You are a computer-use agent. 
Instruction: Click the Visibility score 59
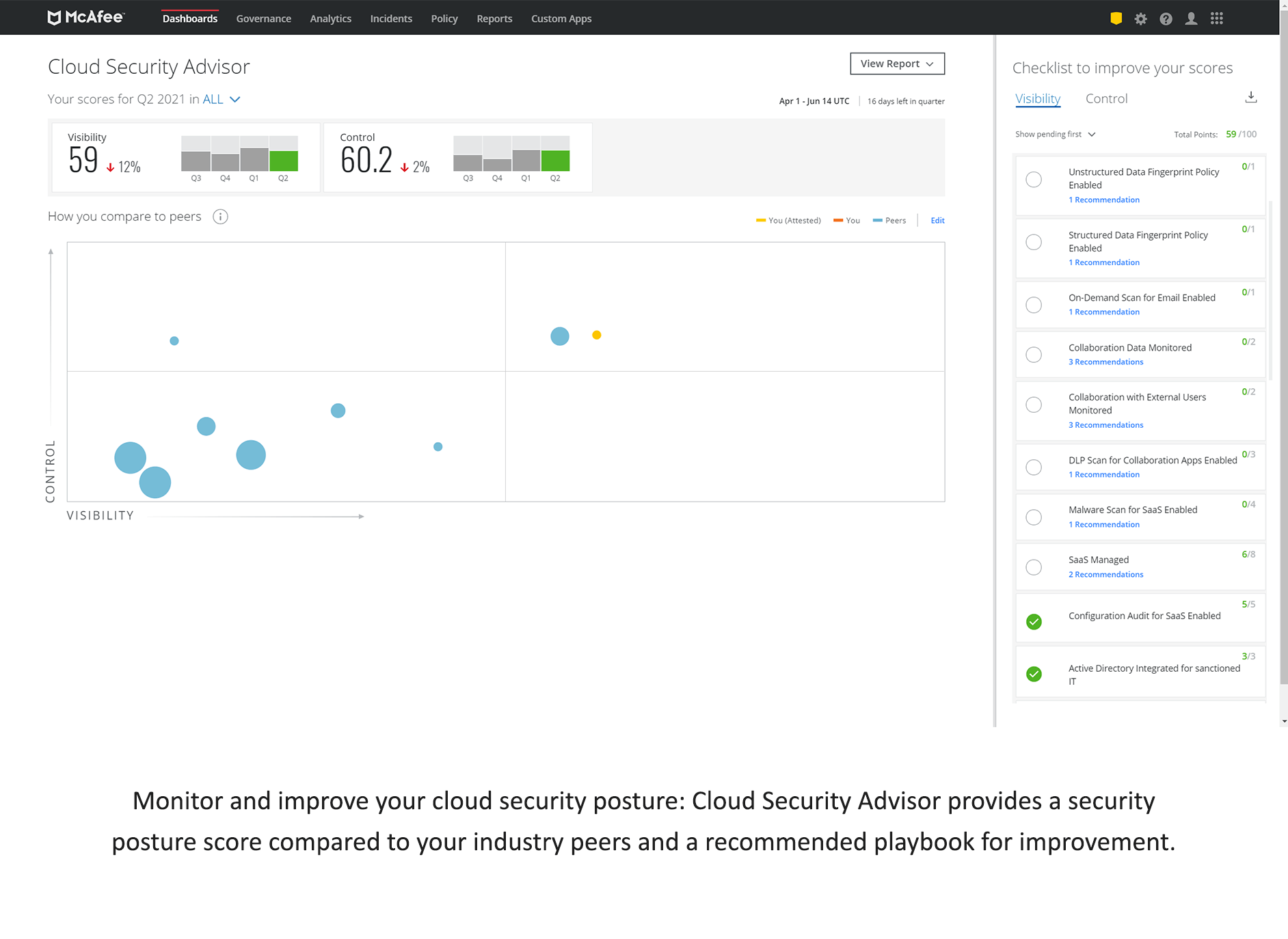coord(83,160)
